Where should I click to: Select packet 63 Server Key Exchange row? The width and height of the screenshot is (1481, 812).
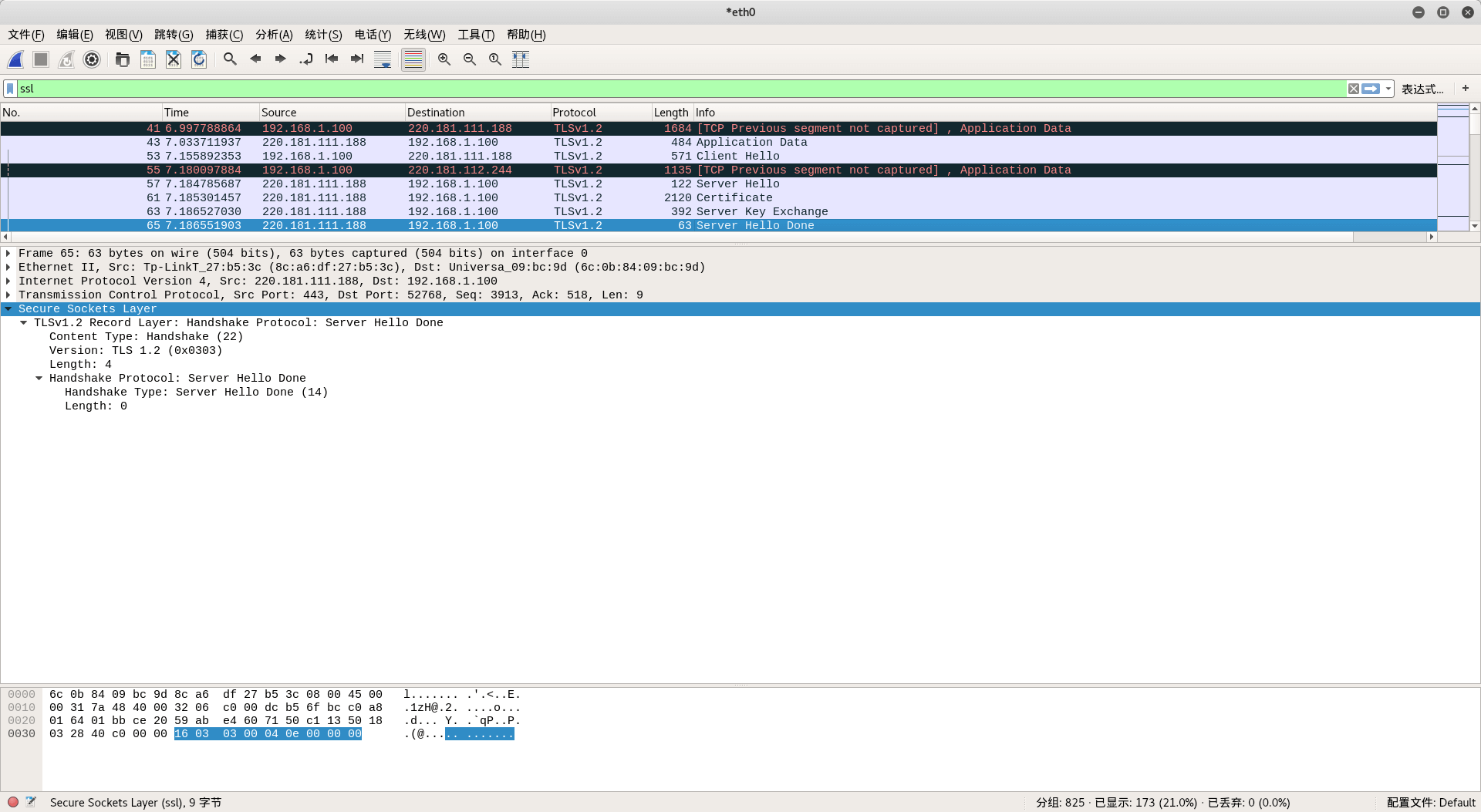718,211
